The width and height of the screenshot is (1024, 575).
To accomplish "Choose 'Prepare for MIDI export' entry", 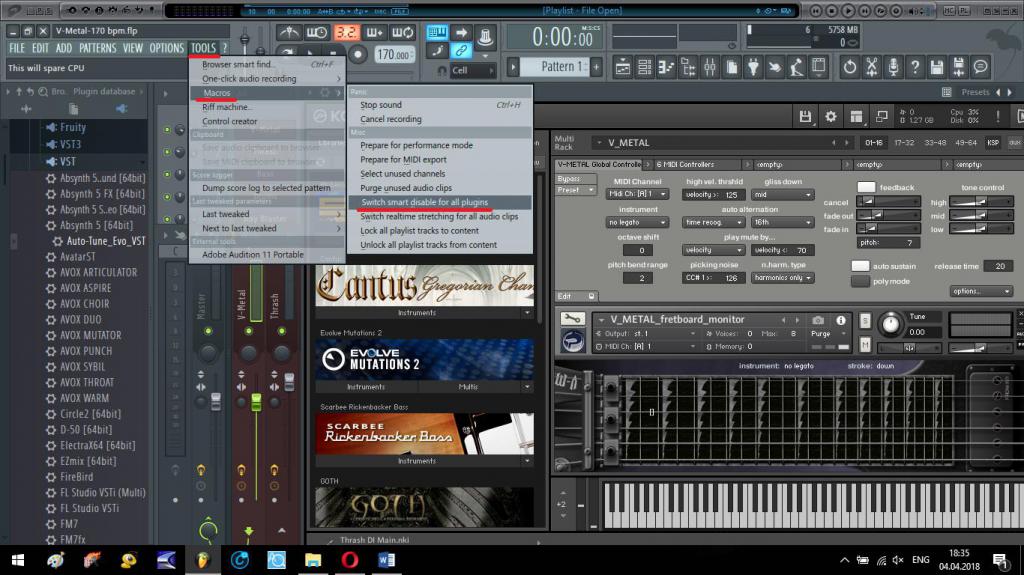I will point(403,159).
